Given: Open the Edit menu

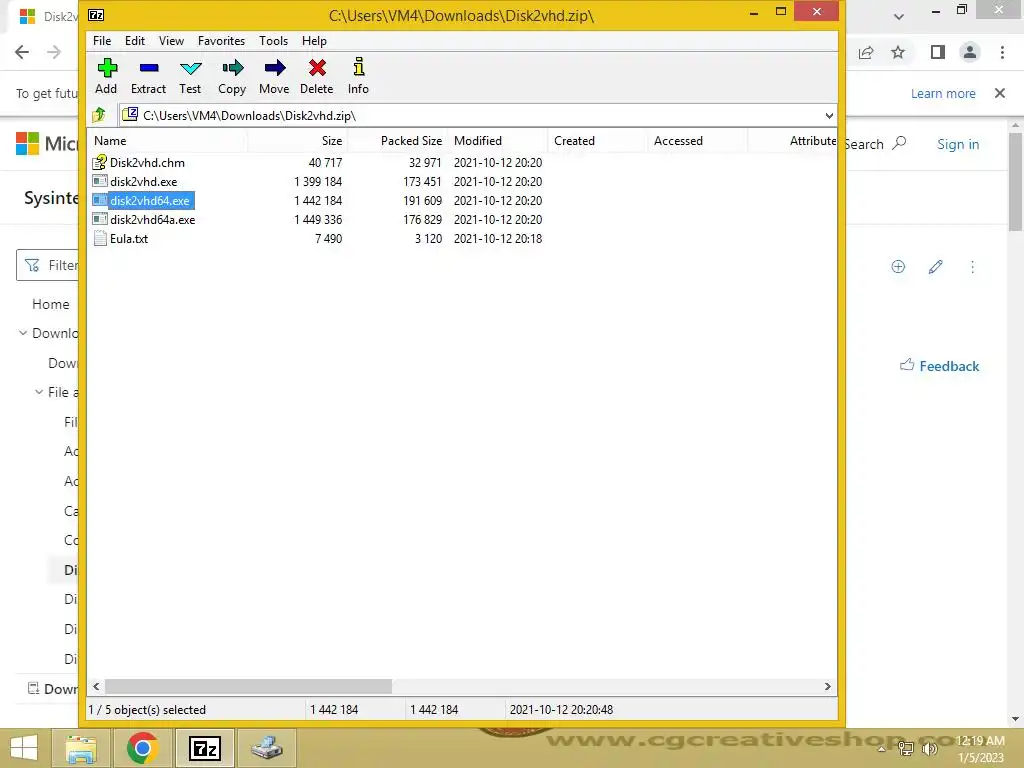Looking at the screenshot, I should click(135, 40).
